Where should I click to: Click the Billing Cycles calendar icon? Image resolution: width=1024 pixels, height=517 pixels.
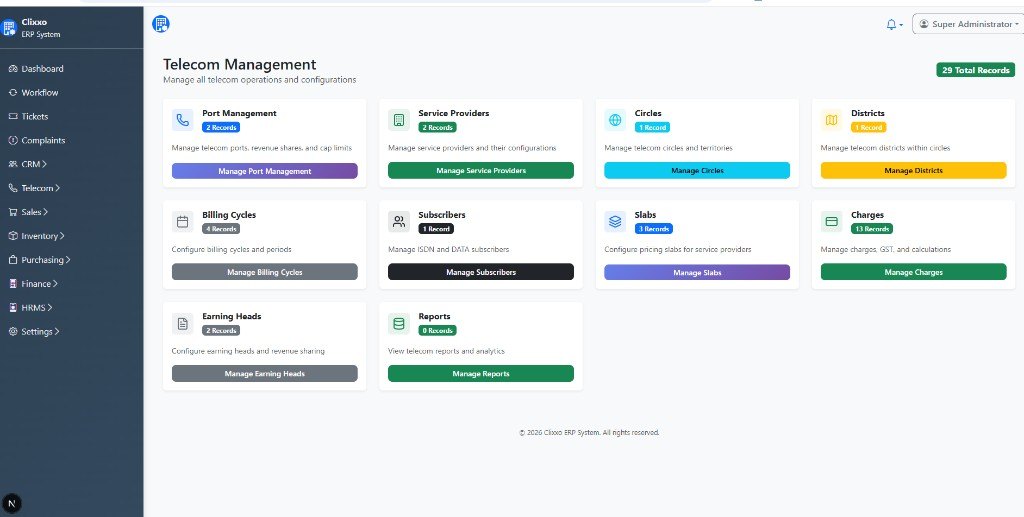pos(183,222)
